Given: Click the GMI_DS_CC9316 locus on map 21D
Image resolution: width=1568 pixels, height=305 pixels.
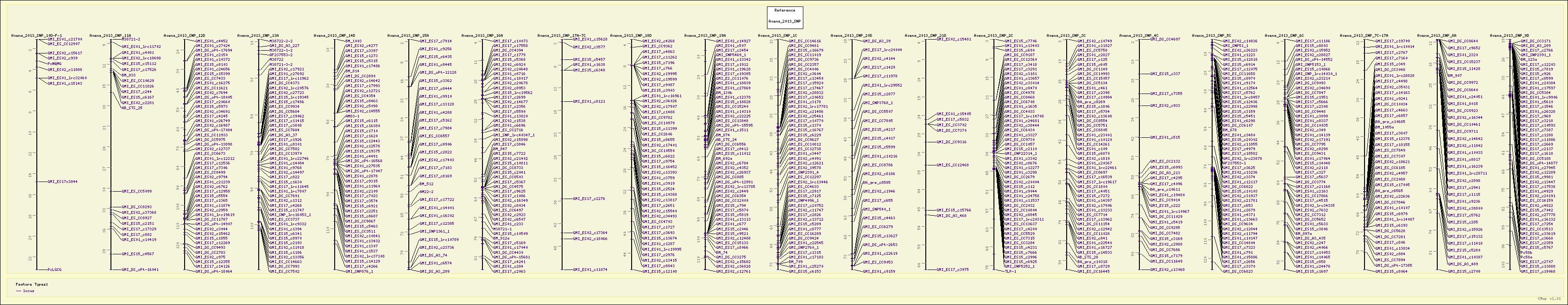Looking at the screenshot, I should (952, 142).
